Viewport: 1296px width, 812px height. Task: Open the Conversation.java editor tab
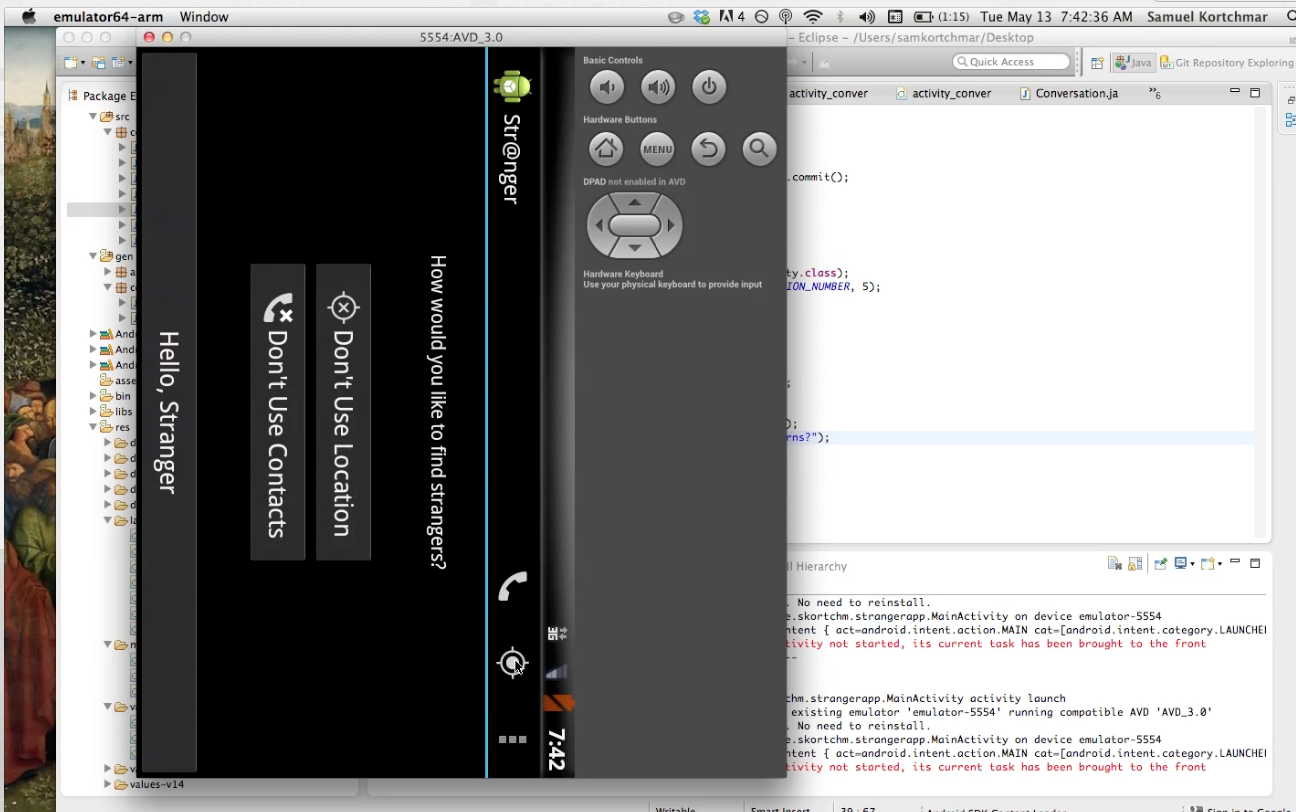tap(1068, 93)
